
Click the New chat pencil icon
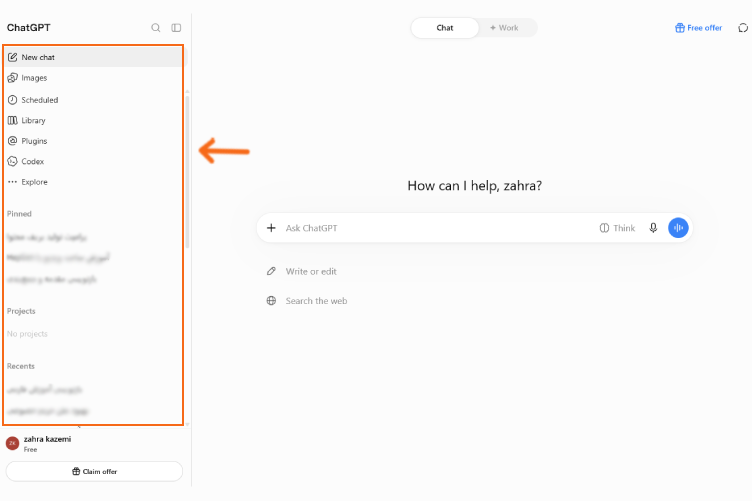[12, 57]
